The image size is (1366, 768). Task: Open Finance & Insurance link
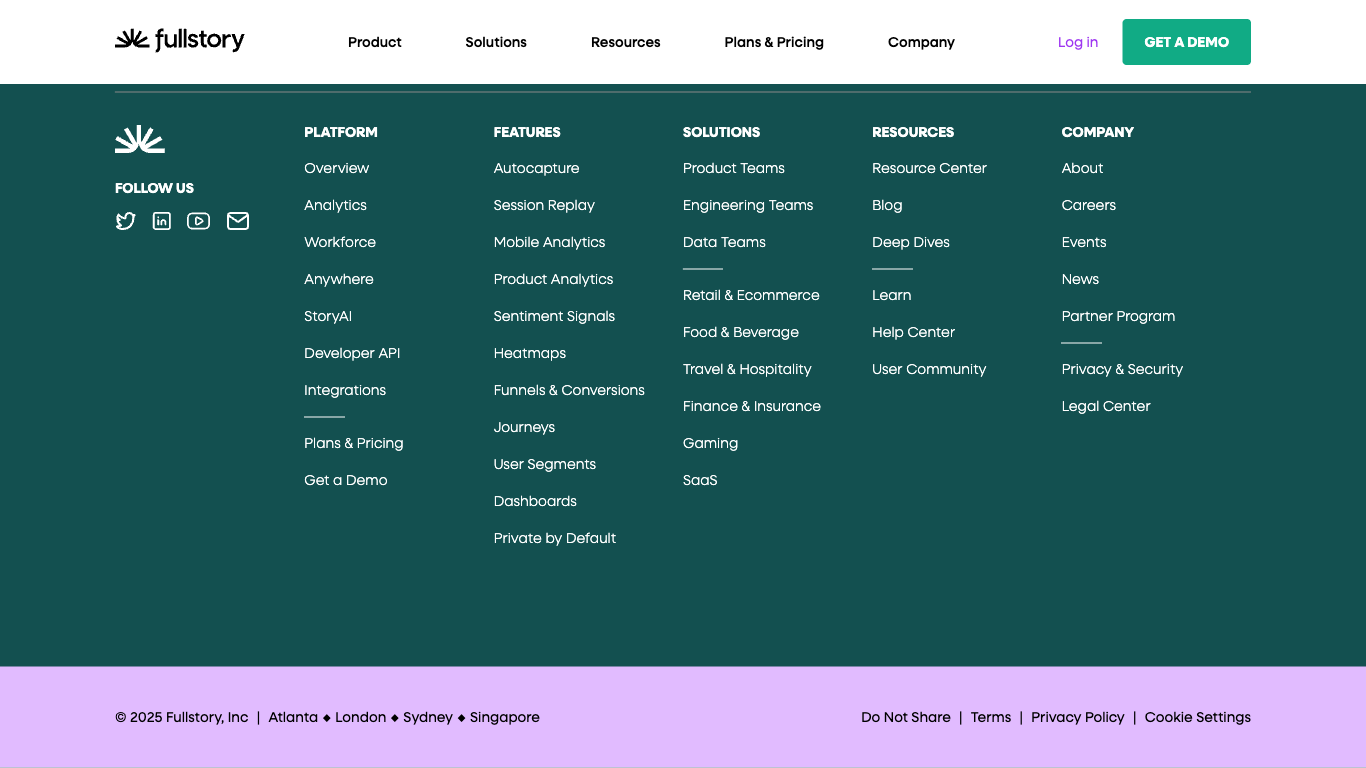[x=752, y=406]
